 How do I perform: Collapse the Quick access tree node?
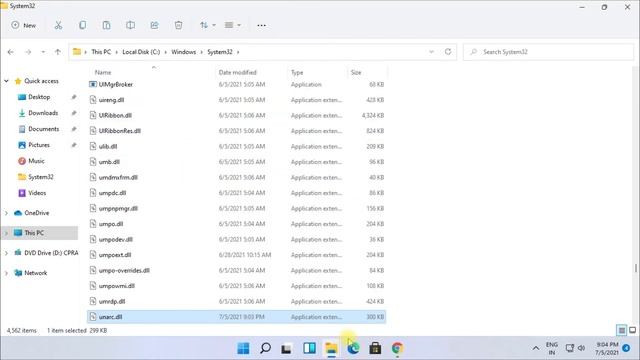pyautogui.click(x=7, y=81)
